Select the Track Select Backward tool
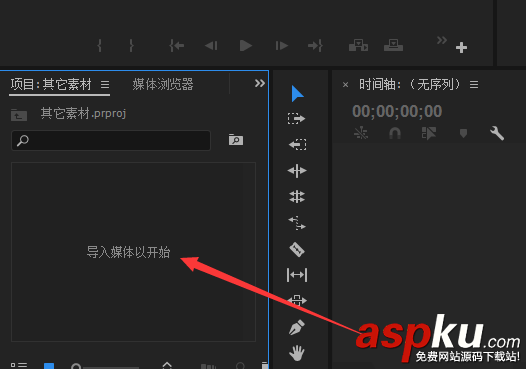This screenshot has height=369, width=526. (297, 145)
